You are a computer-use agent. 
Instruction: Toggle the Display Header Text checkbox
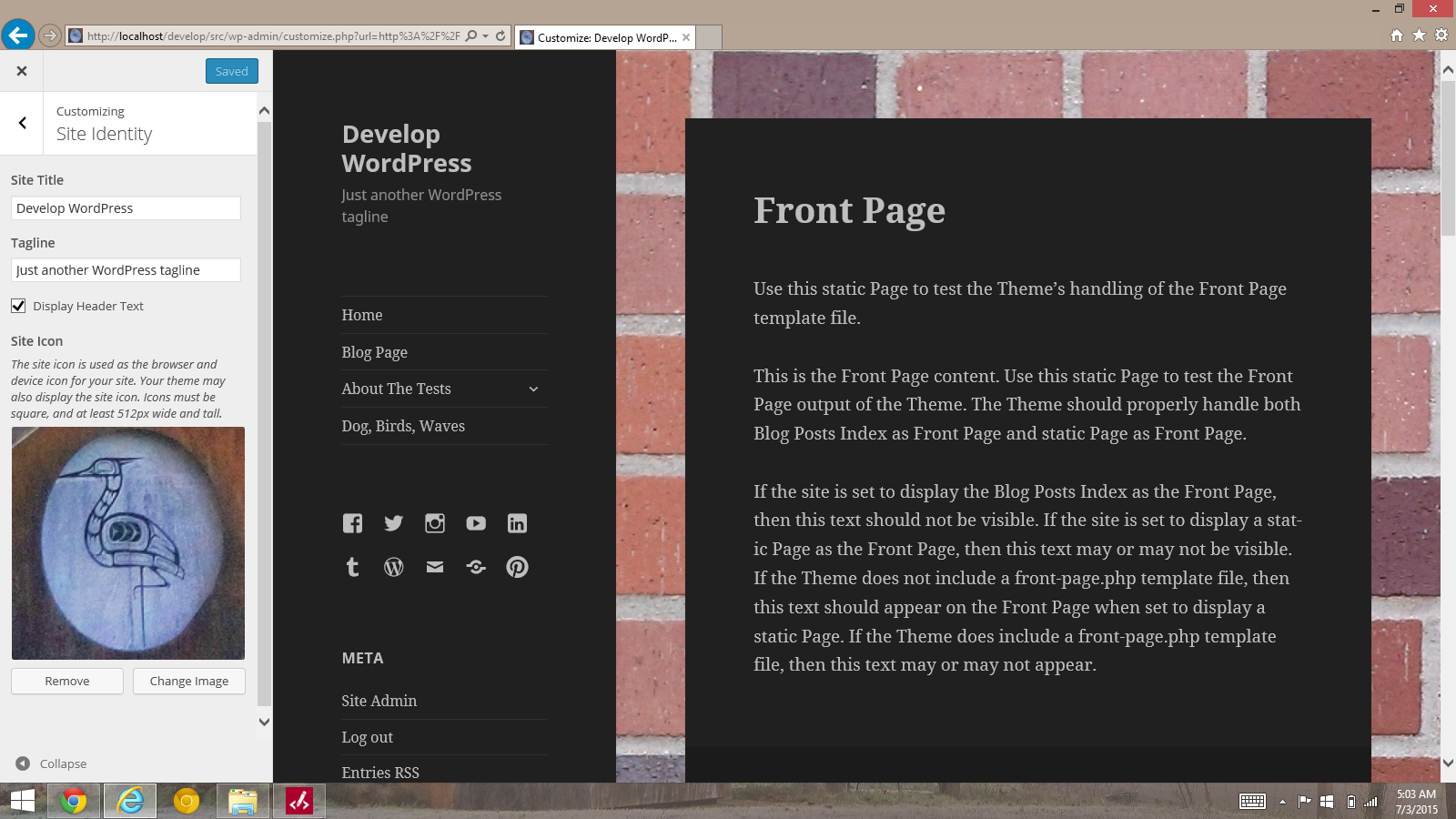(18, 306)
